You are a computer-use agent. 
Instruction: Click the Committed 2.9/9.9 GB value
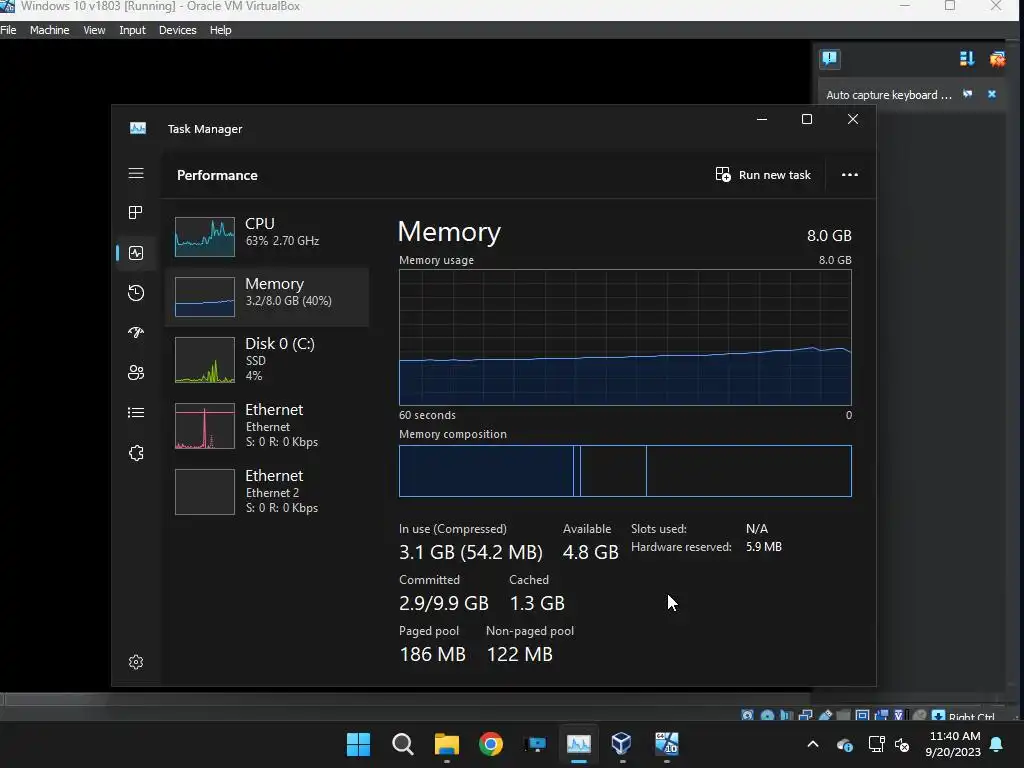pyautogui.click(x=443, y=603)
